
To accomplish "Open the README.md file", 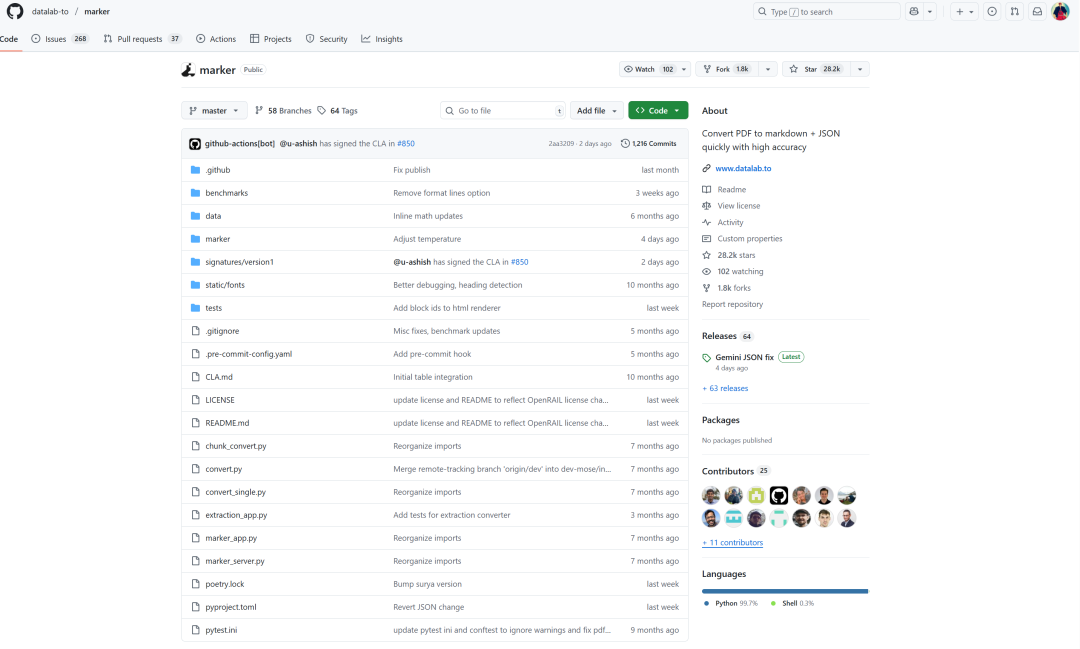I will click(x=227, y=423).
